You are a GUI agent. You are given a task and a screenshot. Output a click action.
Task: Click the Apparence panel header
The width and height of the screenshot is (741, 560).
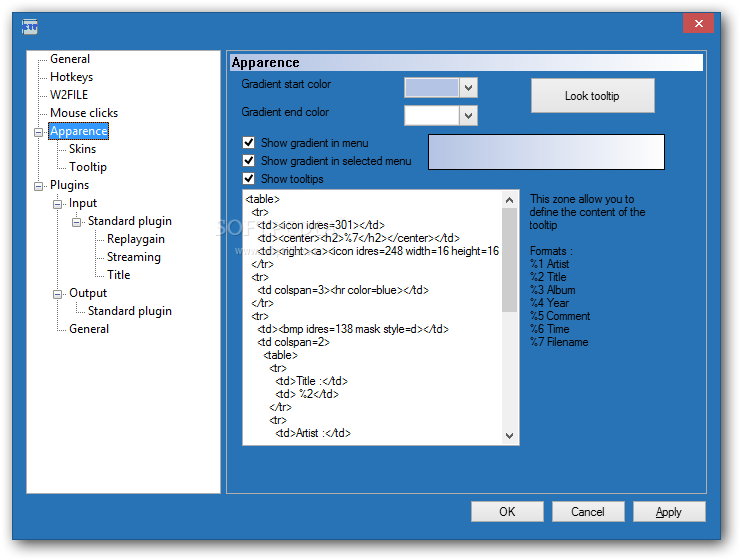pyautogui.click(x=466, y=62)
